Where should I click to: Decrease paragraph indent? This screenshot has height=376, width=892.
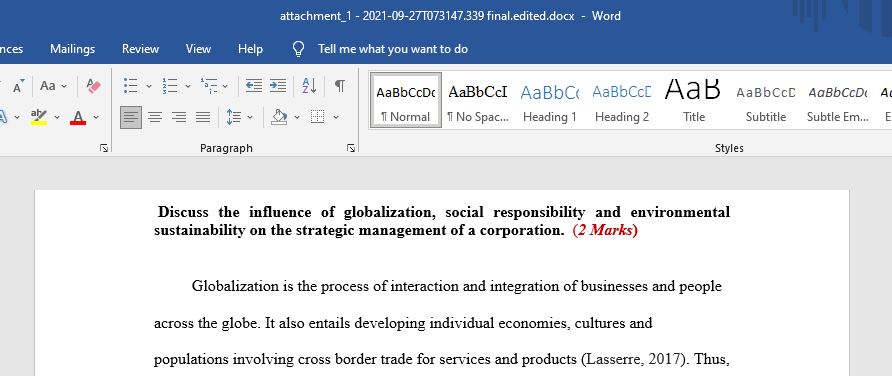pyautogui.click(x=254, y=86)
